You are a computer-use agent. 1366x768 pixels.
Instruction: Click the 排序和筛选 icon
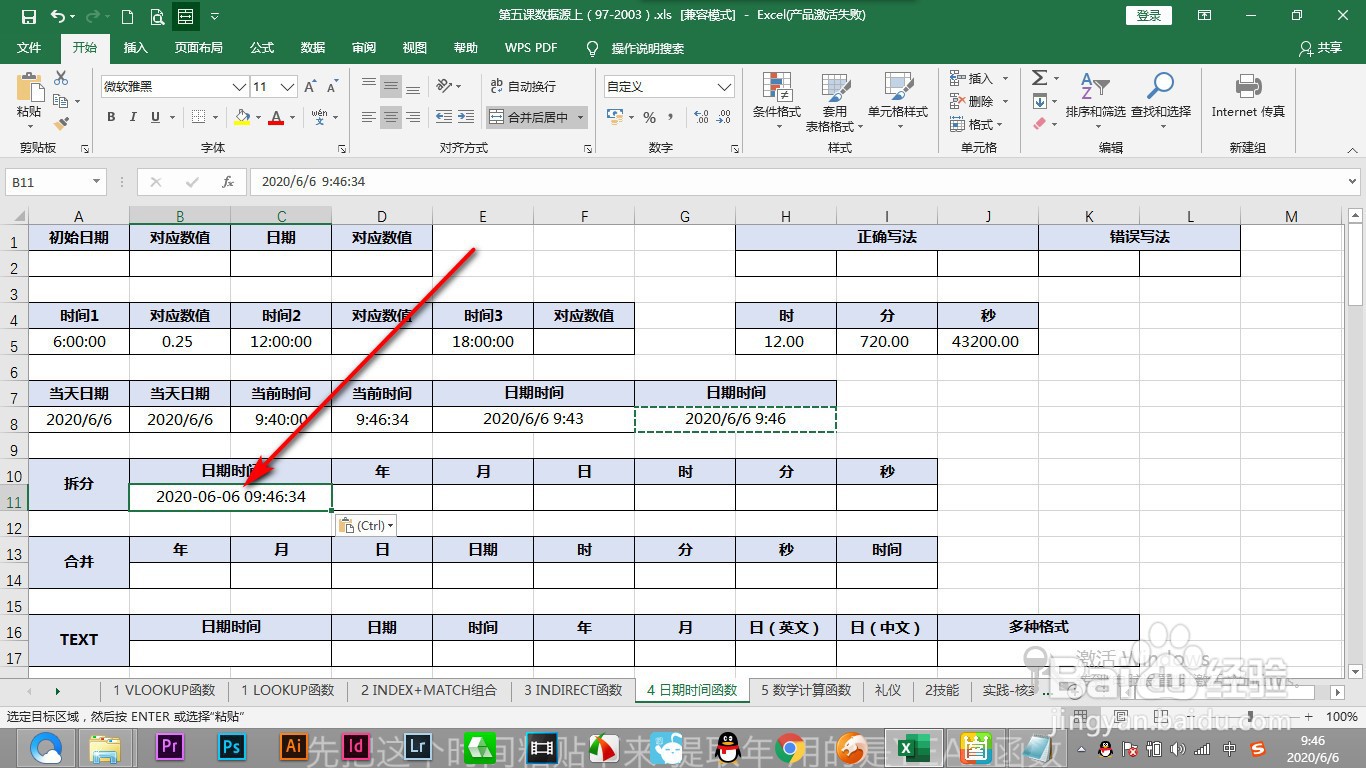coord(1095,87)
